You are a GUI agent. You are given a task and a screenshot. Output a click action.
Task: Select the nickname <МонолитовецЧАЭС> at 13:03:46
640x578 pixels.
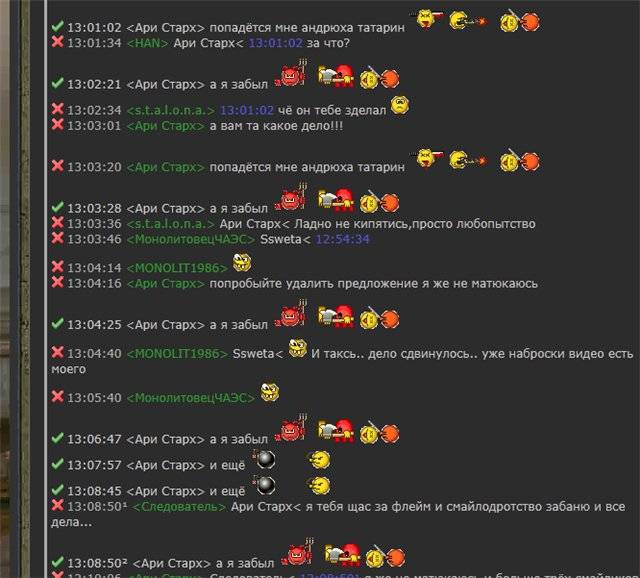pyautogui.click(x=191, y=239)
